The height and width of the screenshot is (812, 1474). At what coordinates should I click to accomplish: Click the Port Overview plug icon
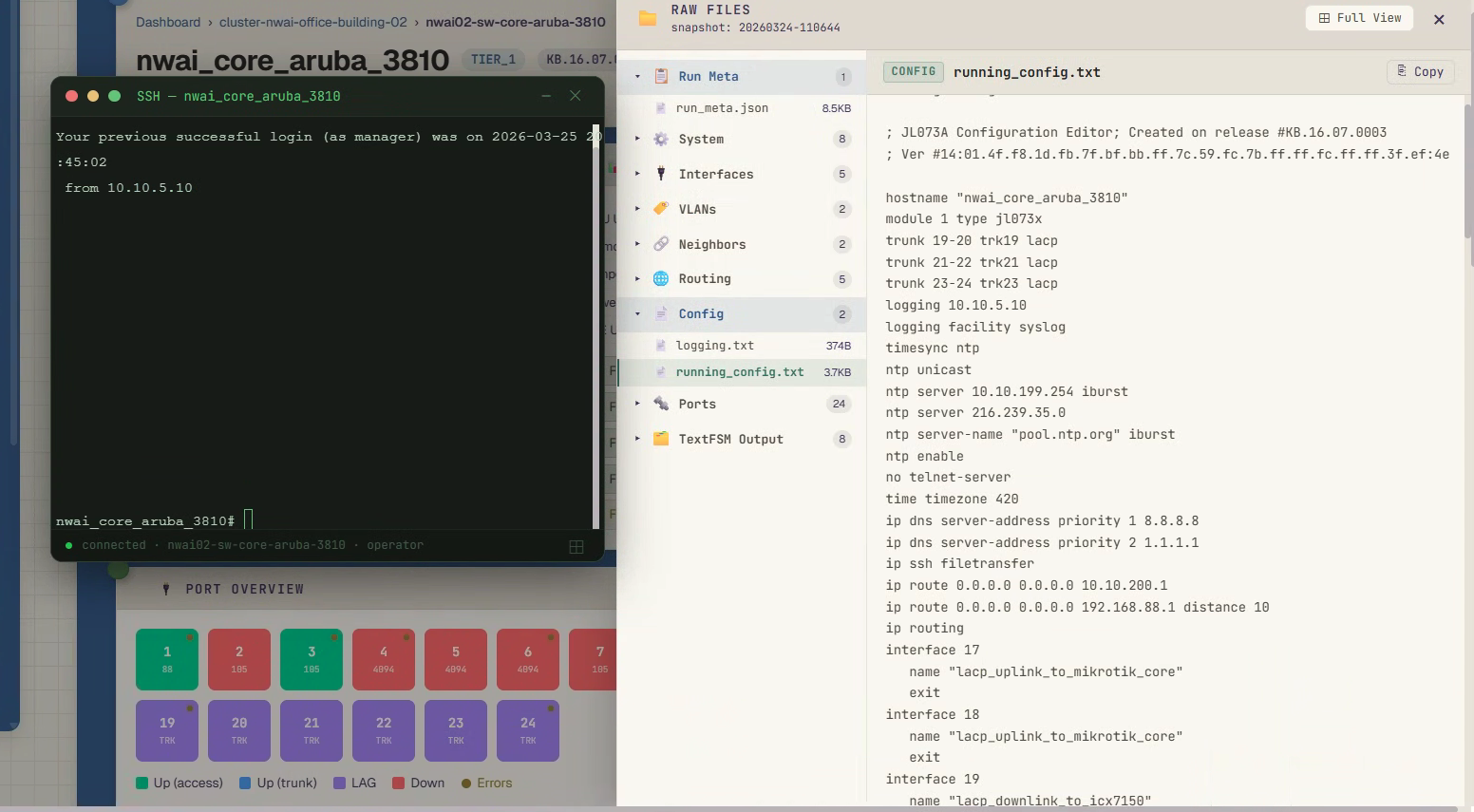pyautogui.click(x=166, y=590)
